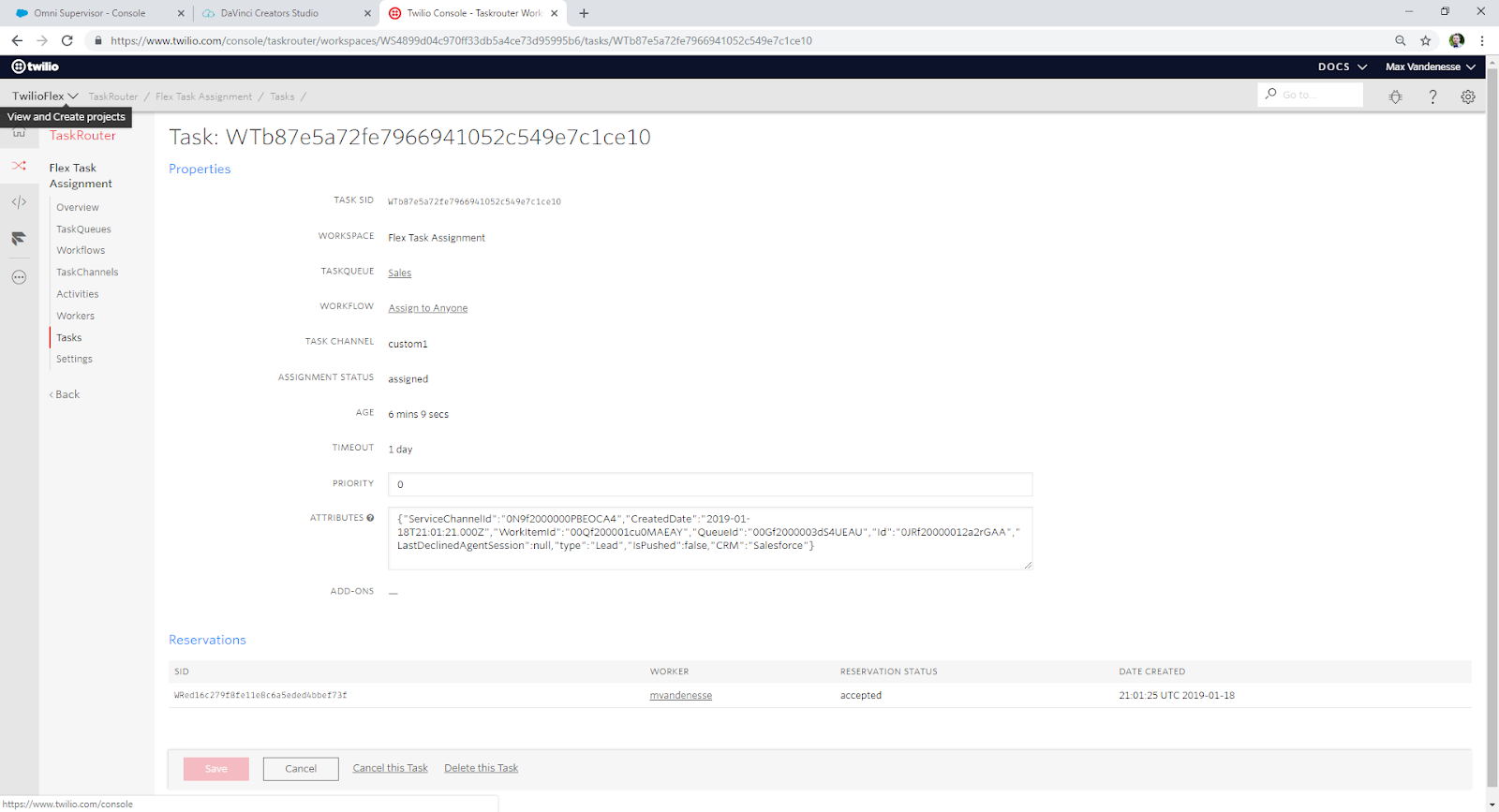This screenshot has height=812, width=1499.
Task: Open the debugger bug icon
Action: pyautogui.click(x=1396, y=96)
